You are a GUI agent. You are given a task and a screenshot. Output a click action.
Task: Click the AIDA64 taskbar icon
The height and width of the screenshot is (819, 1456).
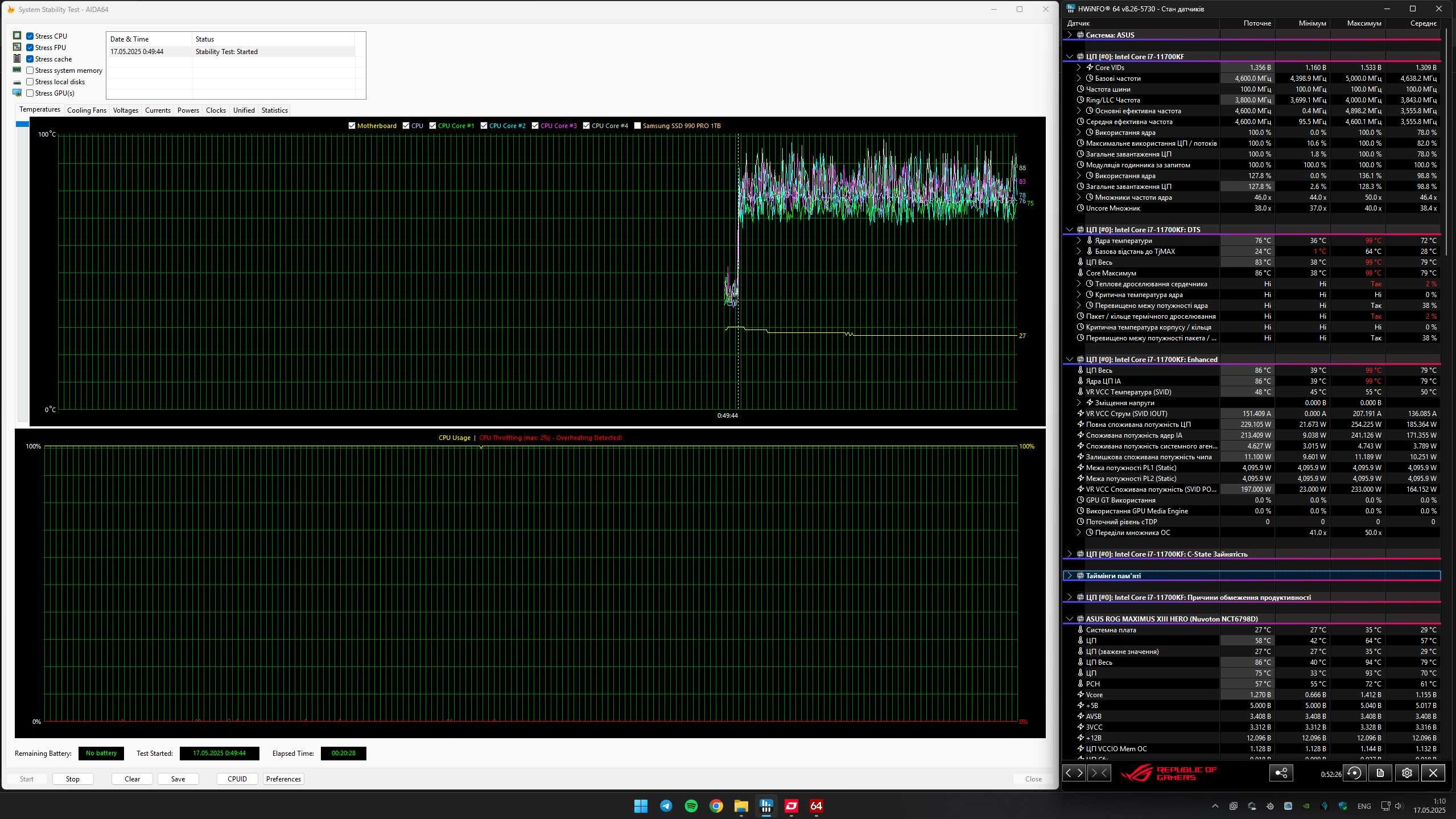tap(816, 806)
